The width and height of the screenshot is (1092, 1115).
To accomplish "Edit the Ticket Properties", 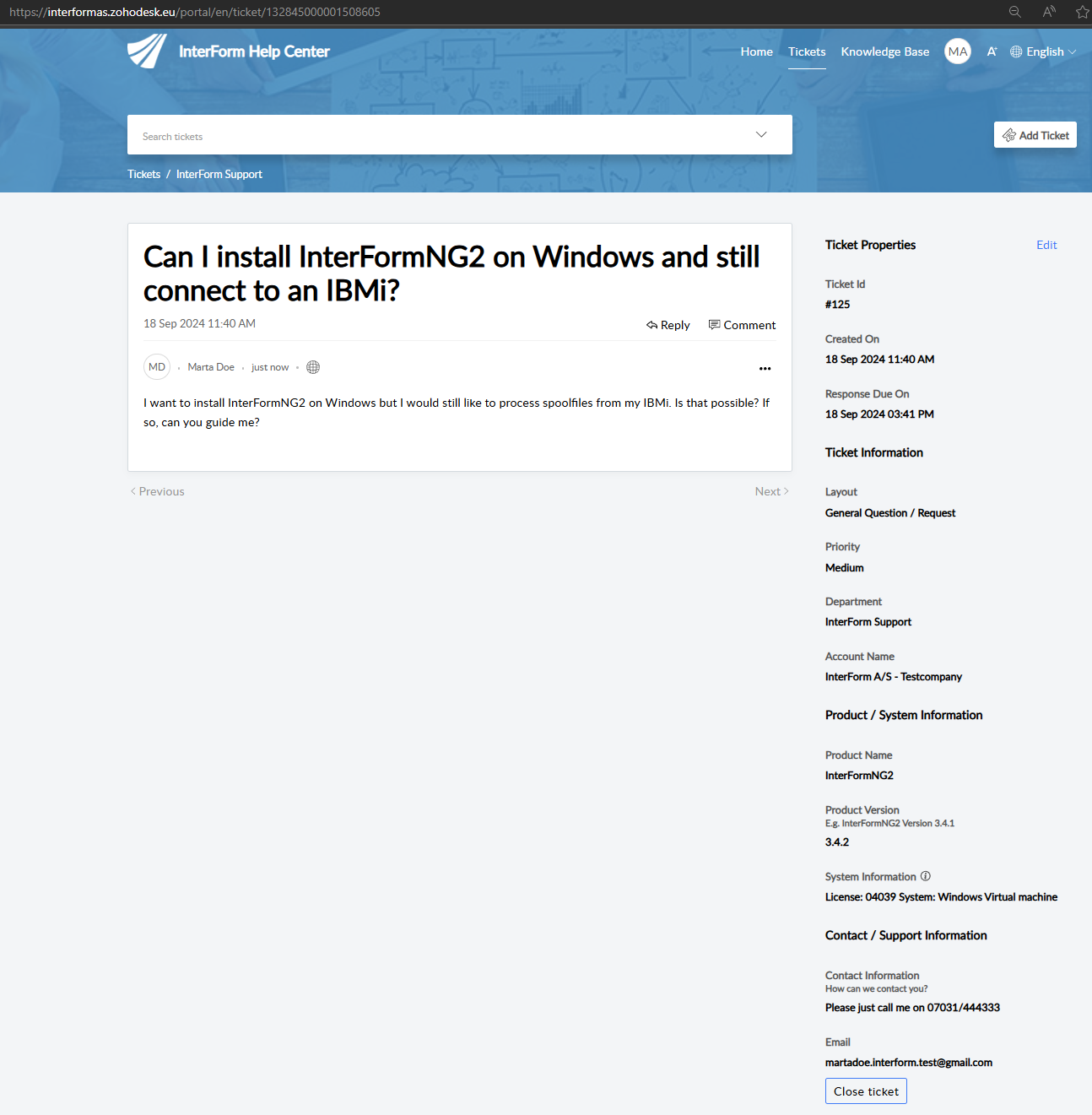I will (1046, 245).
